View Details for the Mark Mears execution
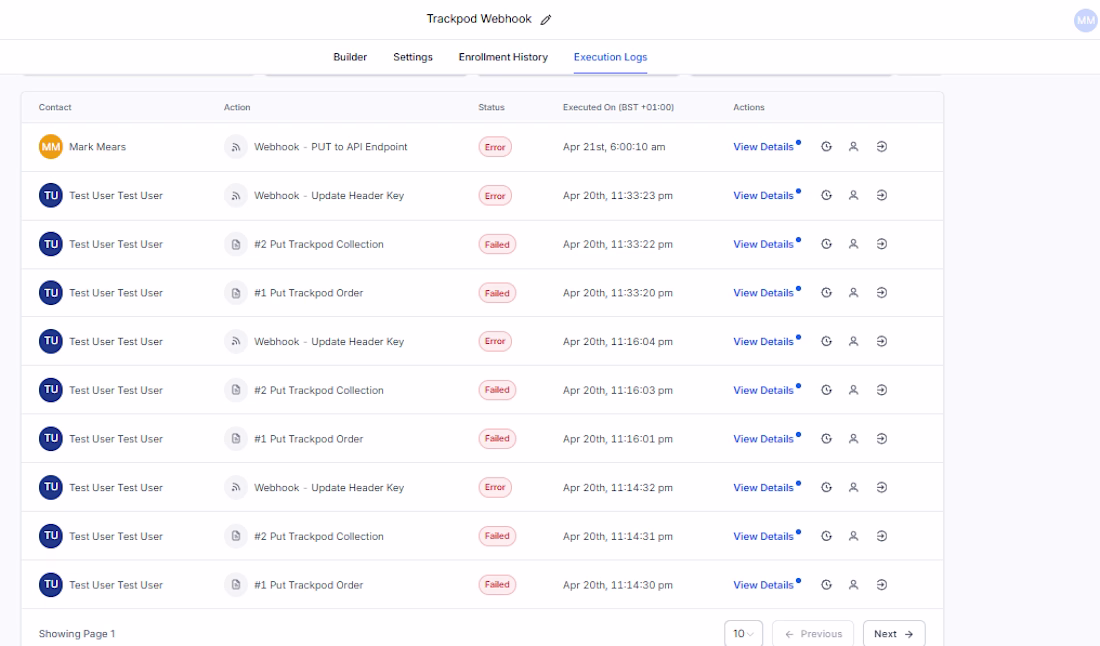This screenshot has height=646, width=1100. click(763, 147)
